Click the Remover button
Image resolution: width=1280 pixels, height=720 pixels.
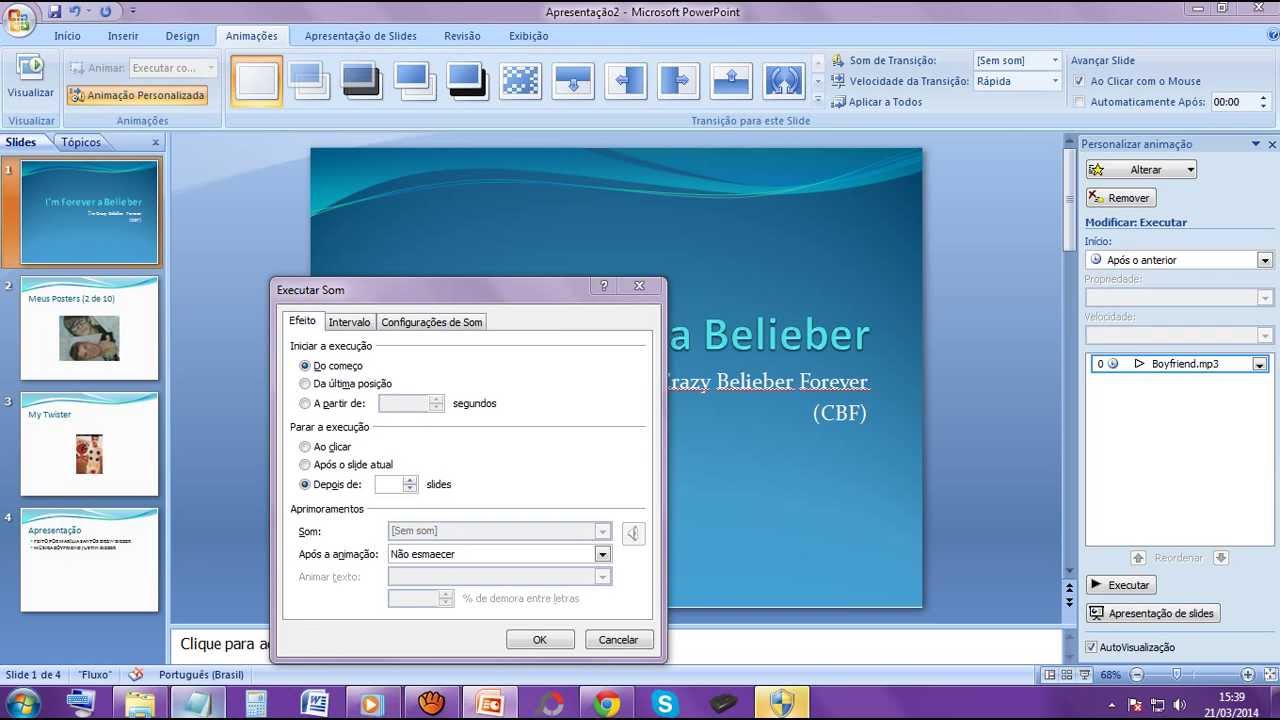(1121, 198)
